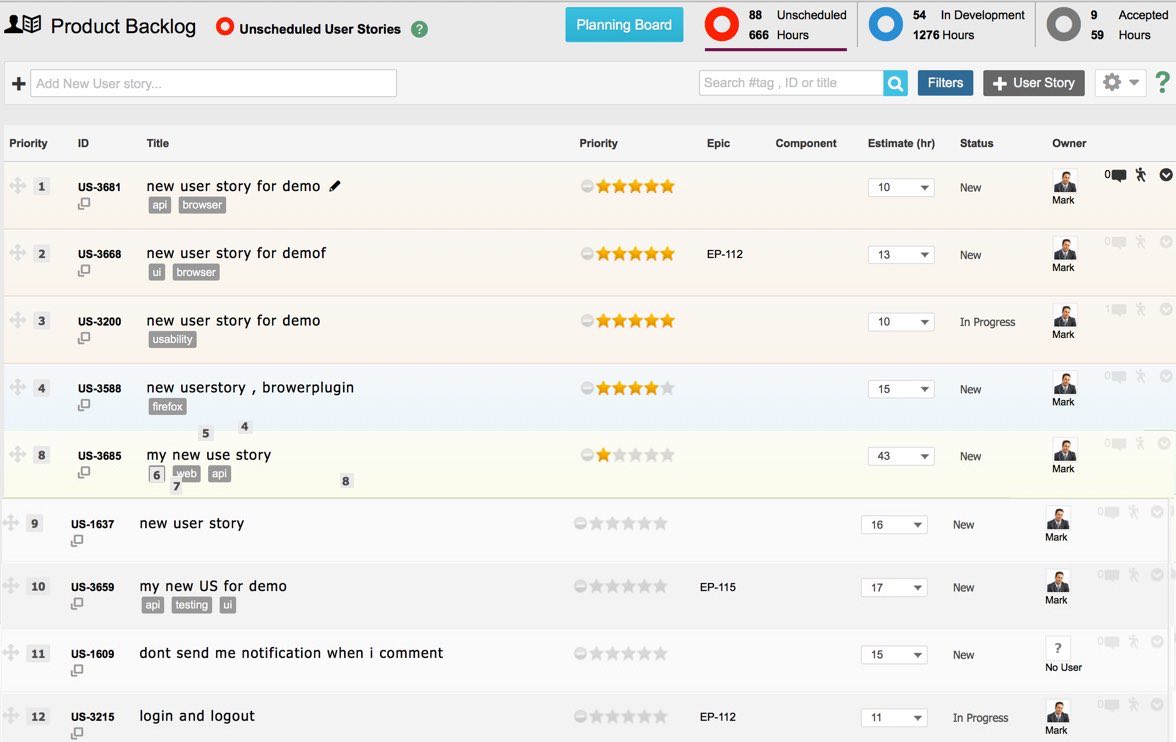Screen dimensions: 1176x742
Task: Click the copy icon under US-3668 ID
Action: (84, 271)
